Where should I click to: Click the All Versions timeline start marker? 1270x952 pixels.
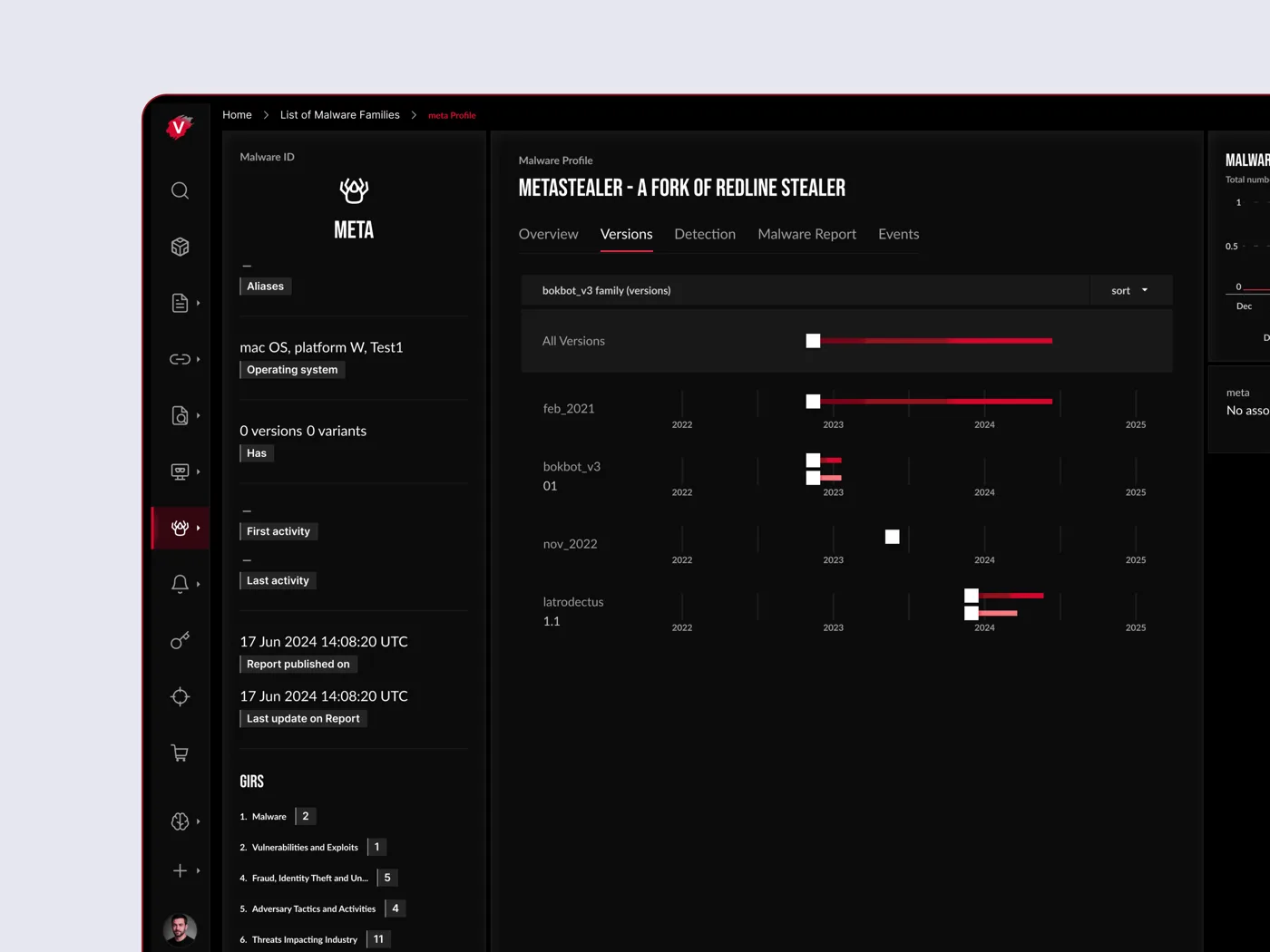(813, 341)
